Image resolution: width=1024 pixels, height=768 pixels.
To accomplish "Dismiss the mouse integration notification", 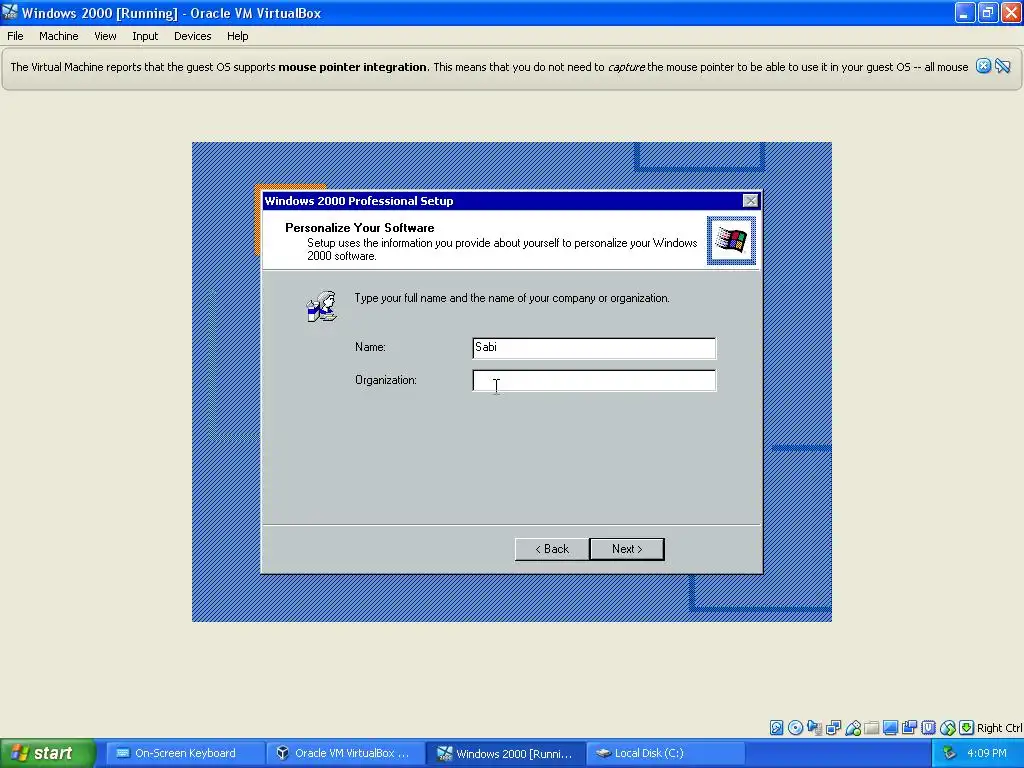I will (984, 66).
